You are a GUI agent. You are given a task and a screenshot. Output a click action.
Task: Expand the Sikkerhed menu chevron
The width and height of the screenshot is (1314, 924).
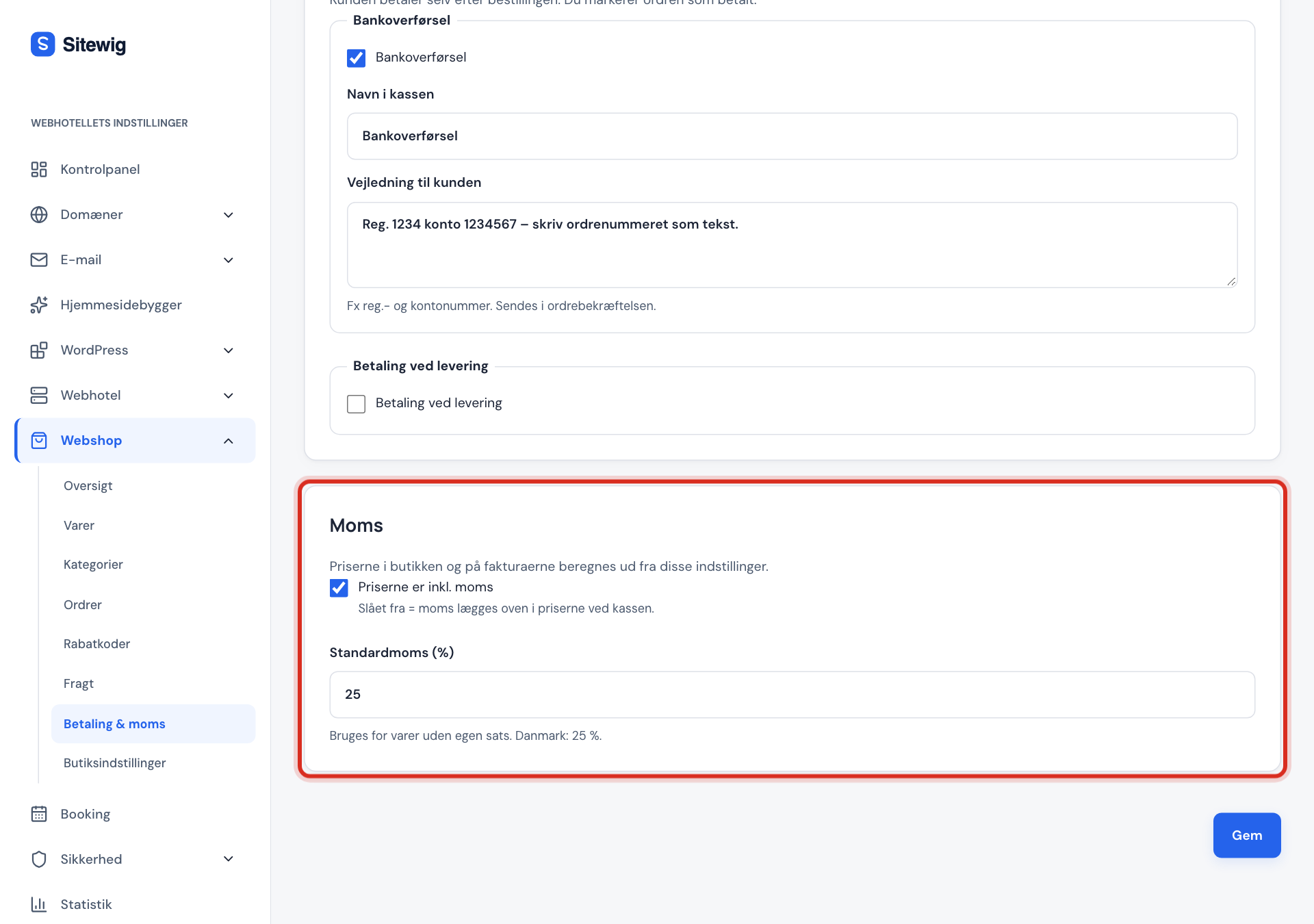point(229,859)
